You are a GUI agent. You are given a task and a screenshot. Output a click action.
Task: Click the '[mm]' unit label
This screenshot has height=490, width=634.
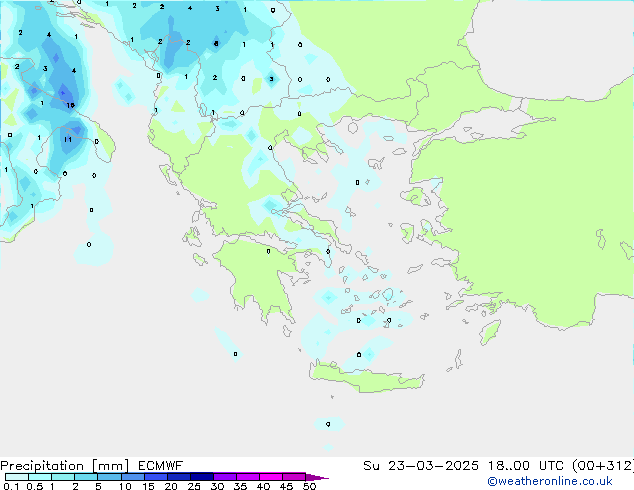[110, 466]
